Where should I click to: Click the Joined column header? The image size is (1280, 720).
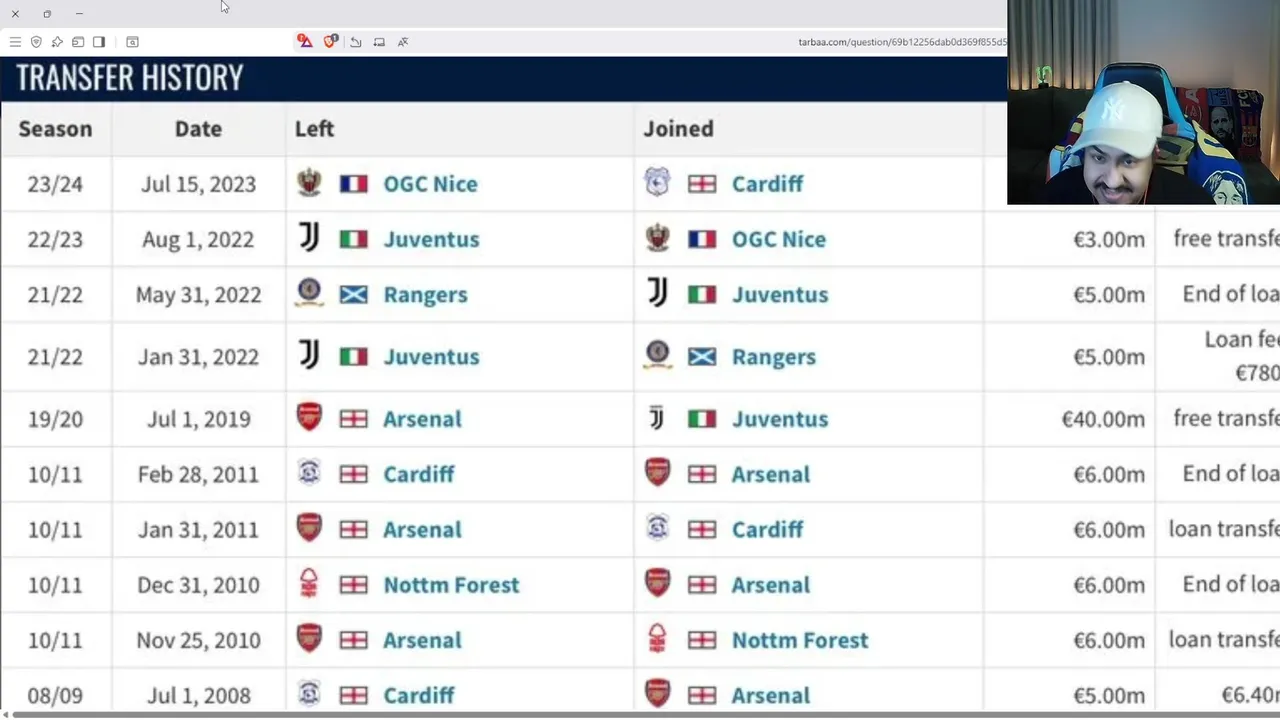[x=678, y=129]
